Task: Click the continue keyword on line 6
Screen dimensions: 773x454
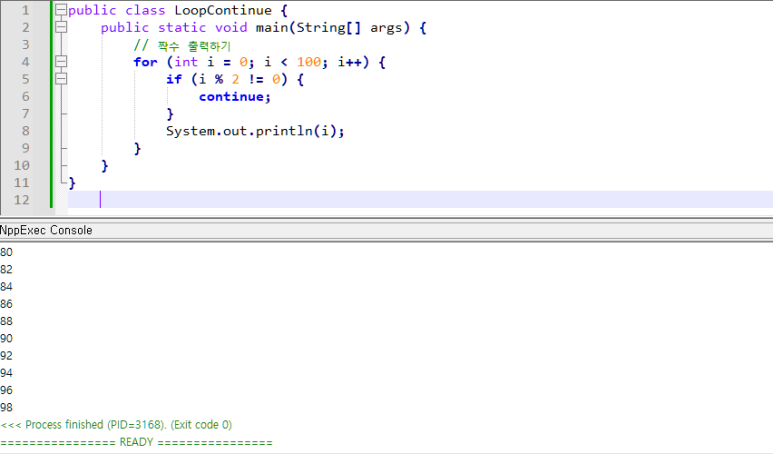Action: [x=231, y=97]
